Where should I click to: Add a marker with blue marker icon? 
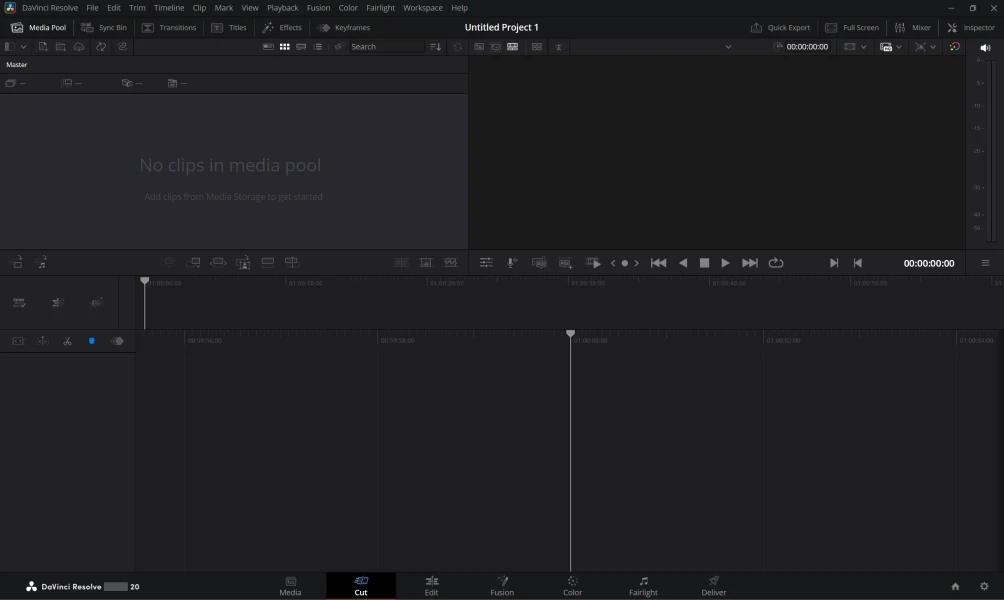pos(92,341)
